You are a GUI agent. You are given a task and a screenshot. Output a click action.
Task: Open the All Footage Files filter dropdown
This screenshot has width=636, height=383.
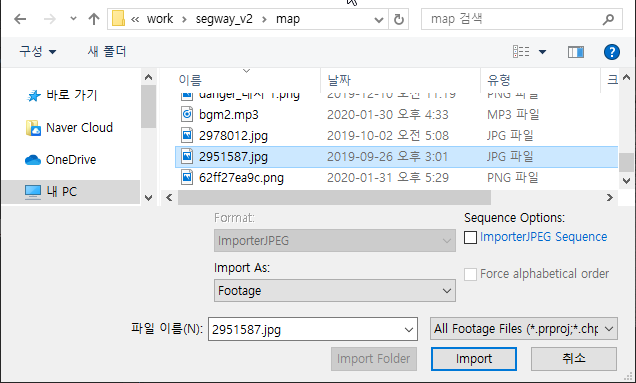click(524, 329)
